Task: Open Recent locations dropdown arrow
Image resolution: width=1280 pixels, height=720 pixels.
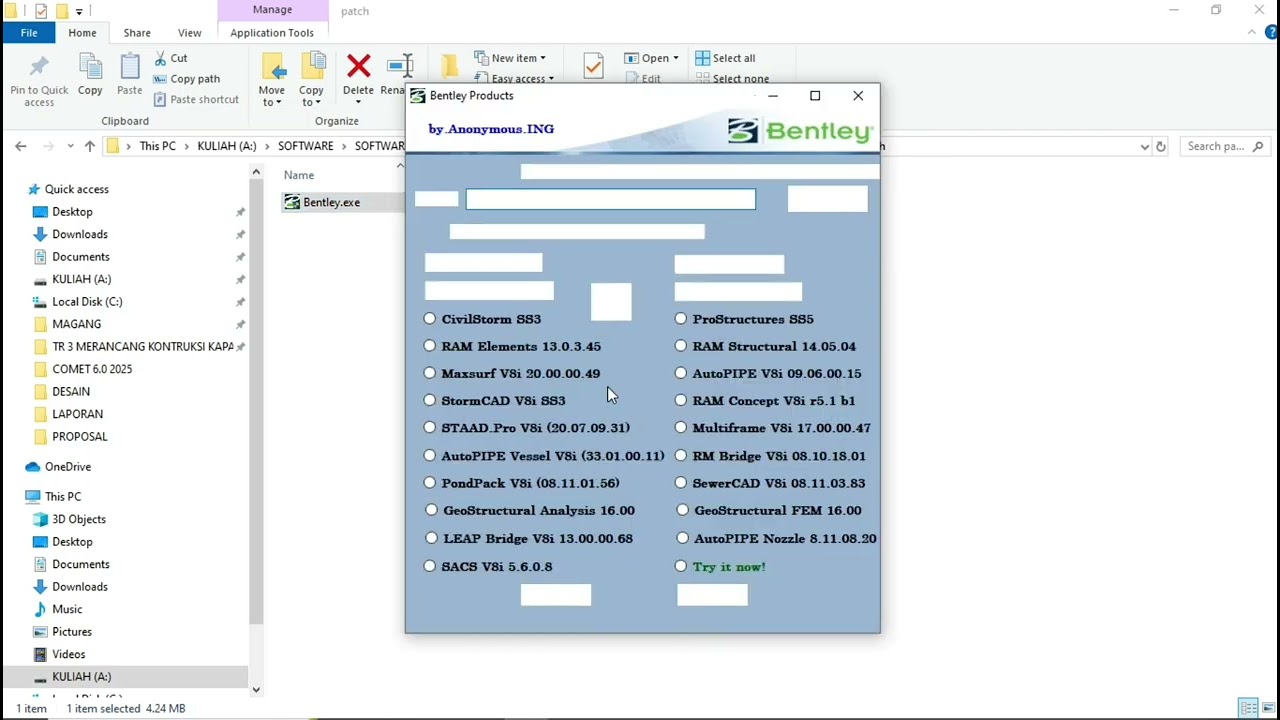Action: pyautogui.click(x=70, y=146)
